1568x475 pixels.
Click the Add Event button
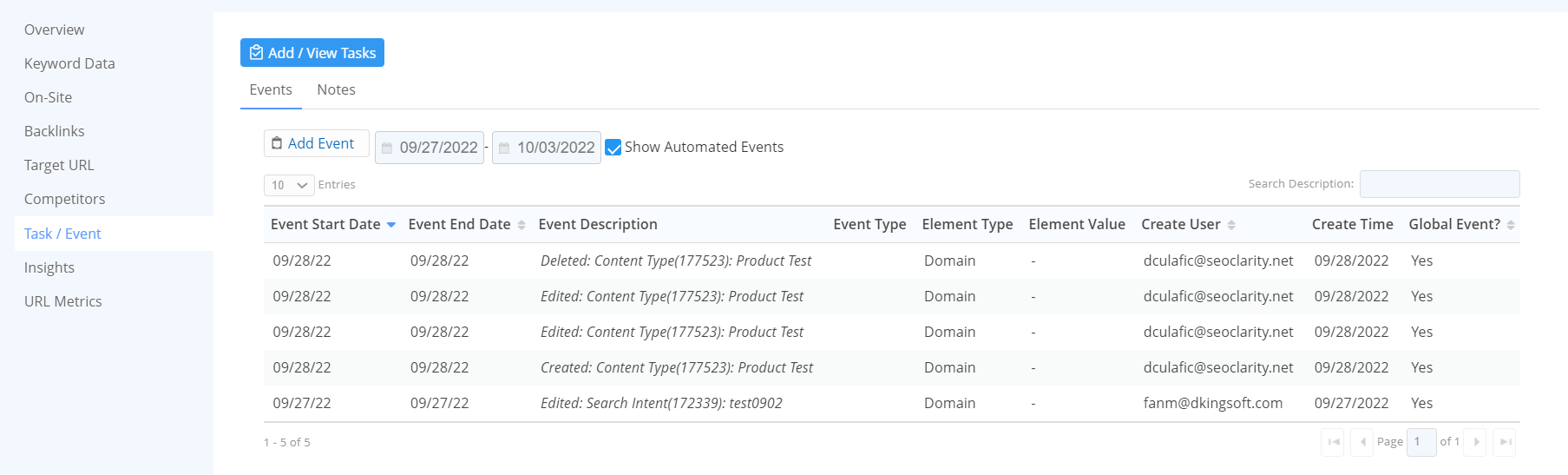point(316,143)
